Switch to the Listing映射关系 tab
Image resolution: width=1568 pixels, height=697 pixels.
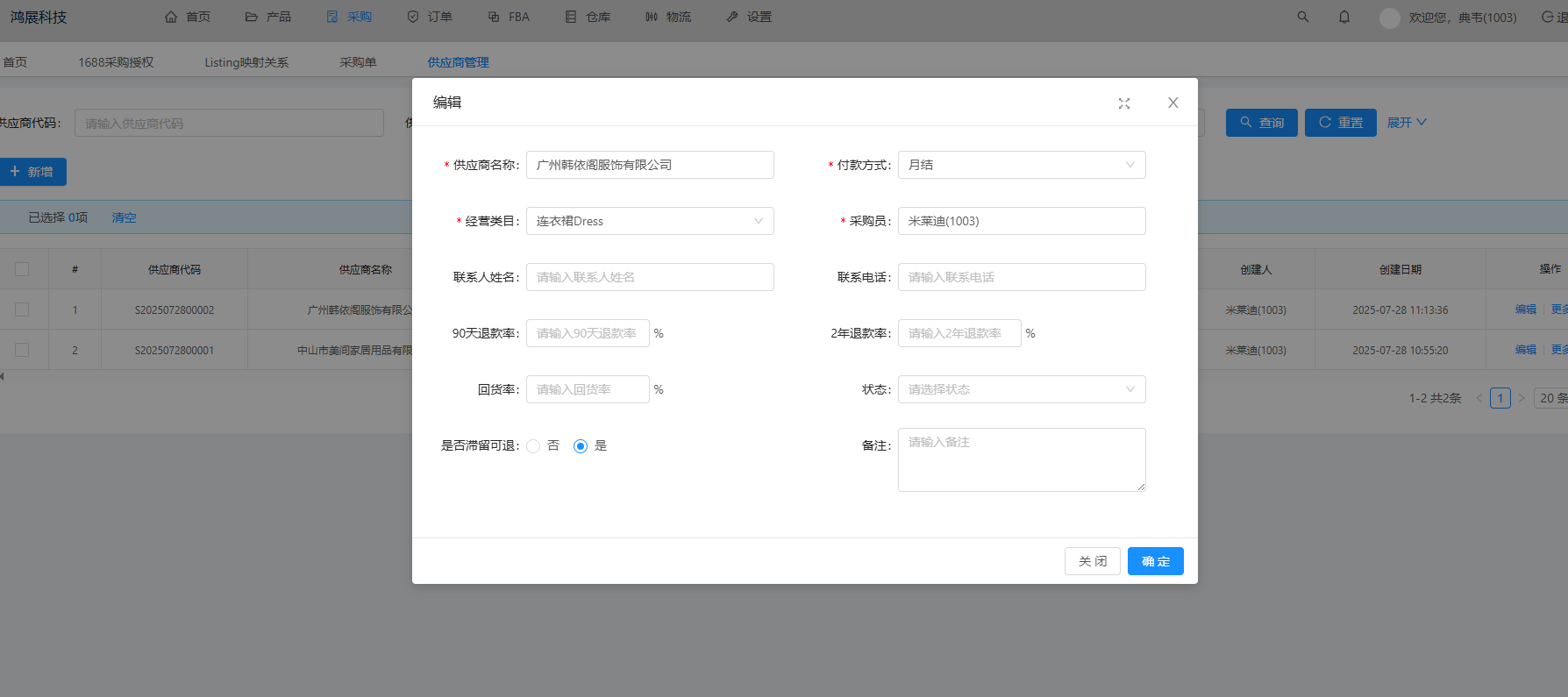click(246, 62)
